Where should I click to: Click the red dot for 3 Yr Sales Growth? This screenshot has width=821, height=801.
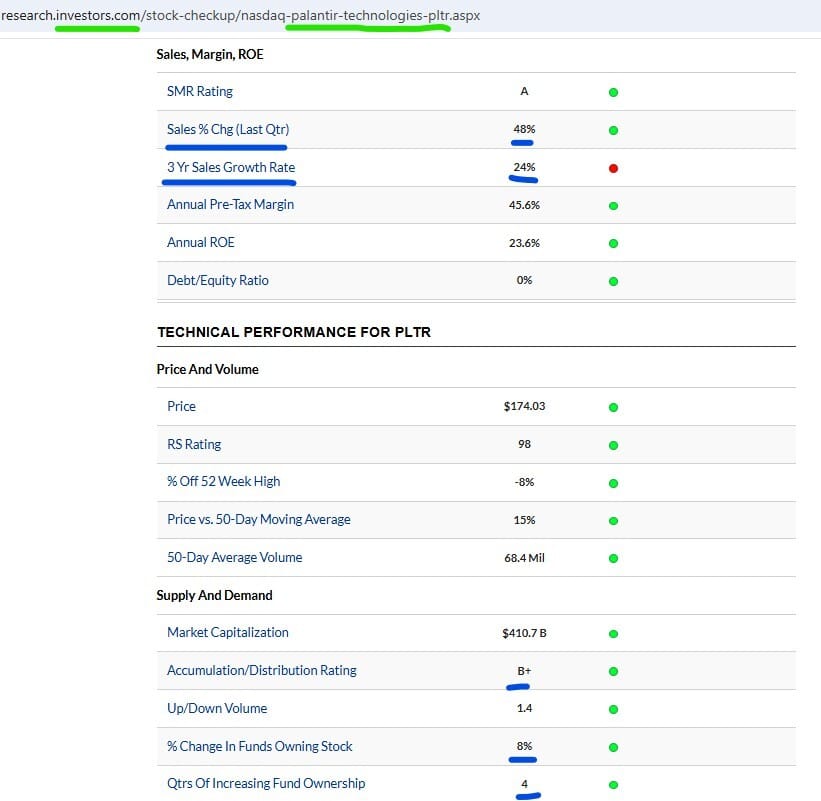click(613, 168)
